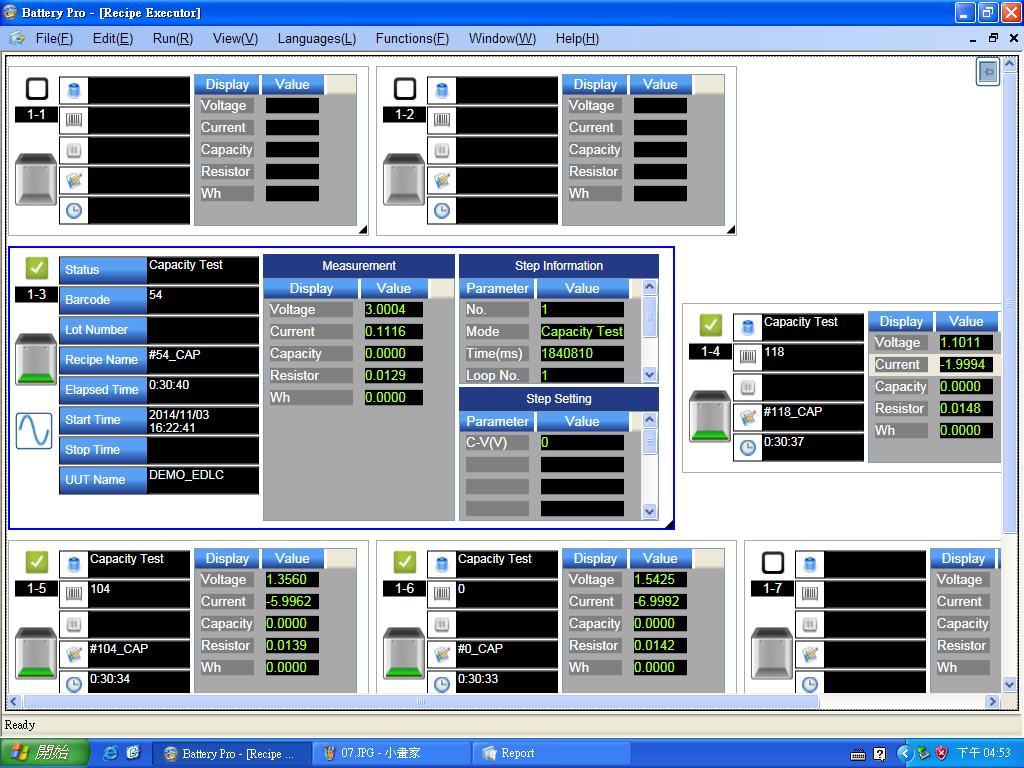Click the green-lit battery holder of channel 1-6
Viewport: 1024px width, 768px height.
coord(404,653)
